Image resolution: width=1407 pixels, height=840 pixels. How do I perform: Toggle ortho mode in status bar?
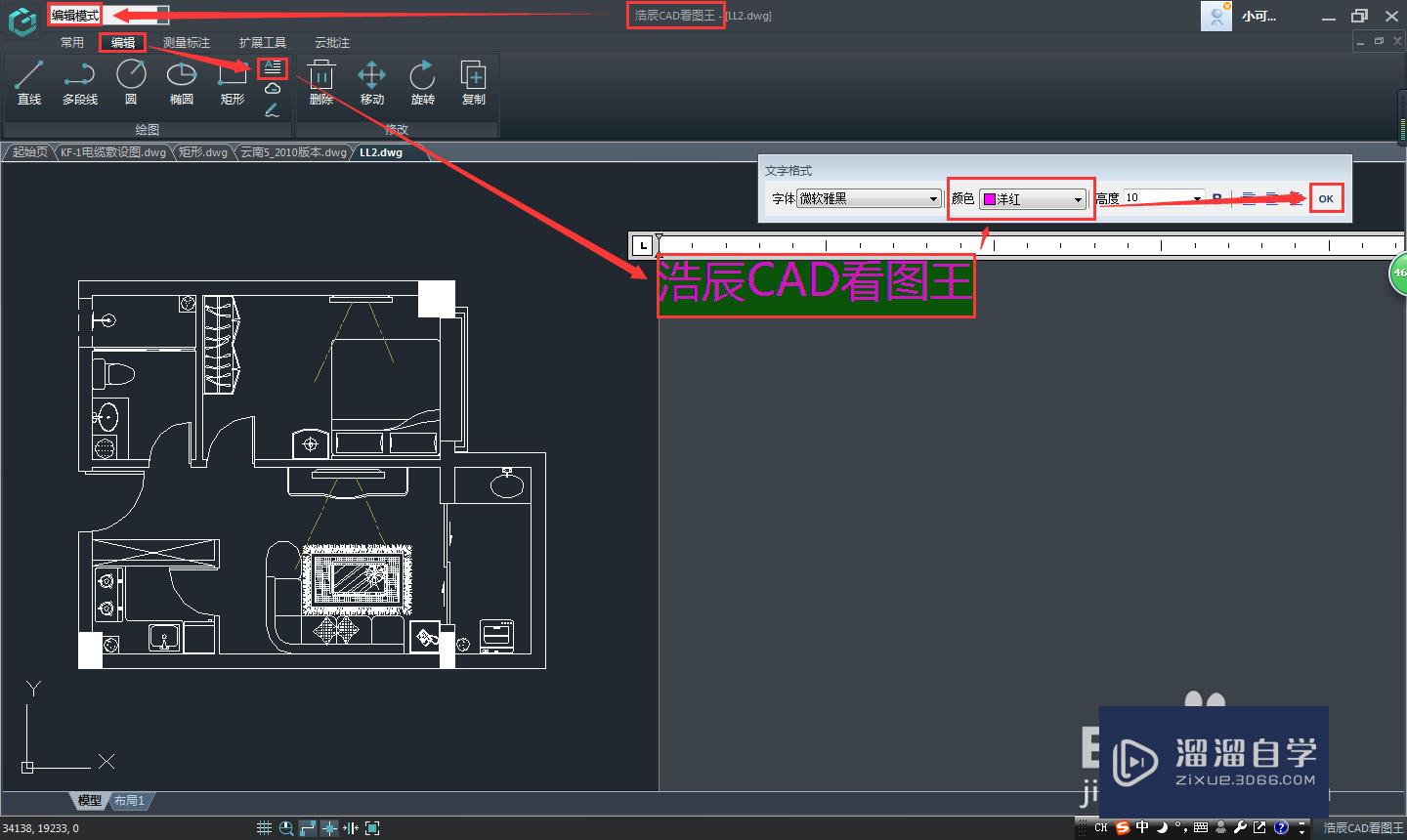308,828
